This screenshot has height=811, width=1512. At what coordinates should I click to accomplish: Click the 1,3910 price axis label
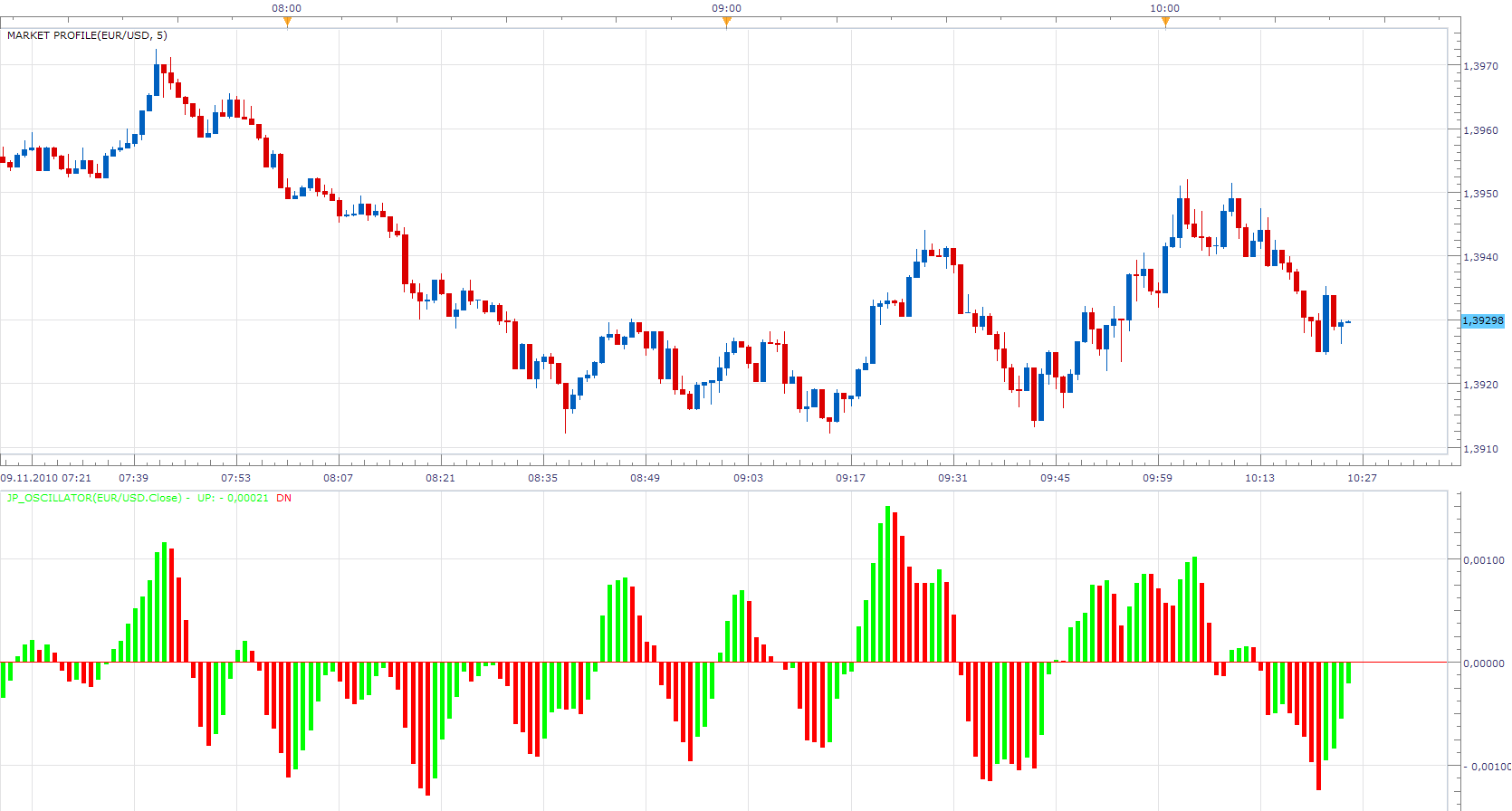point(1480,449)
